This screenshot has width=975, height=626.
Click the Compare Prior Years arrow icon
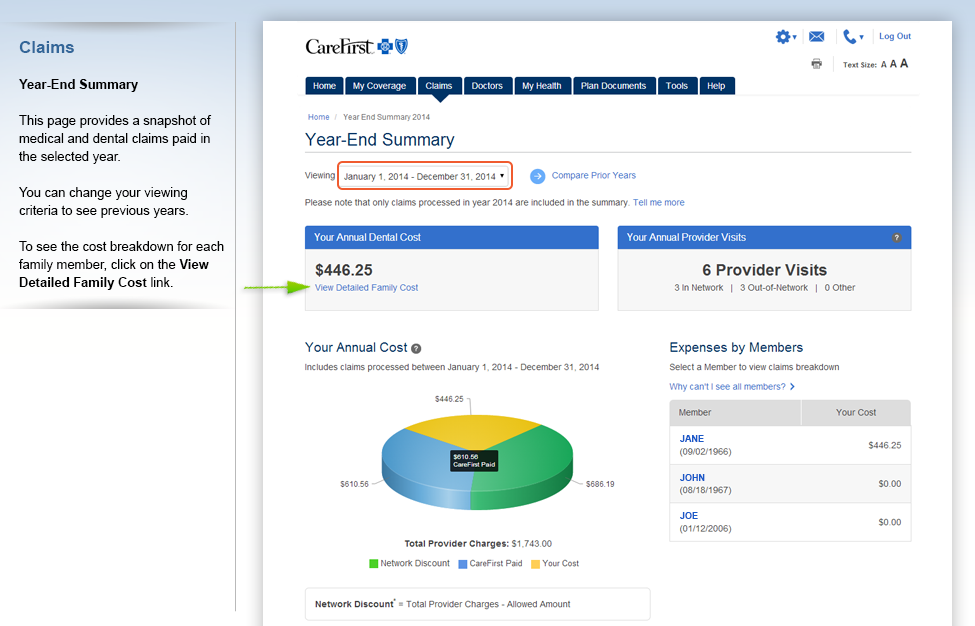tap(537, 176)
